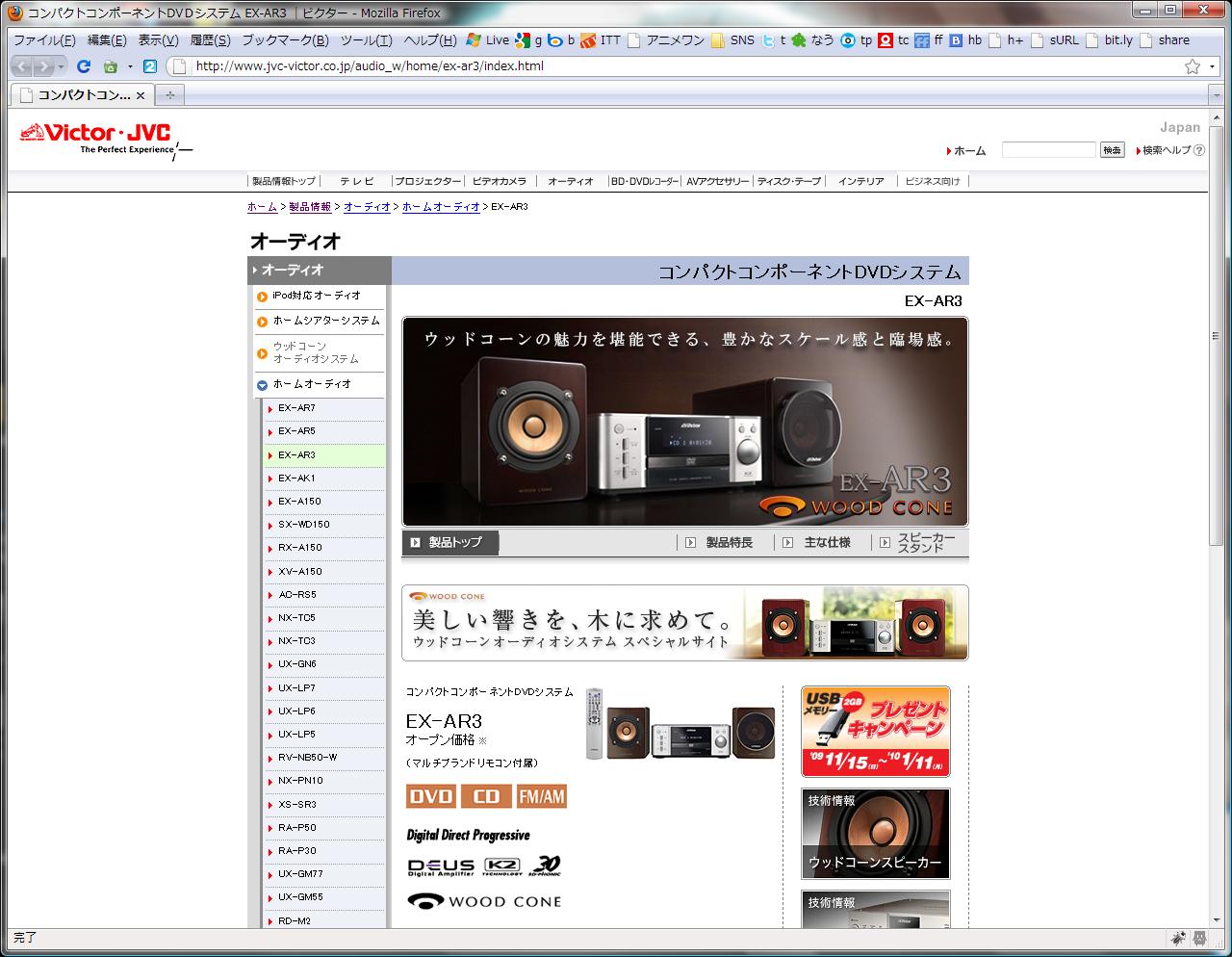Open the ブックマーク(B) menu

point(285,40)
